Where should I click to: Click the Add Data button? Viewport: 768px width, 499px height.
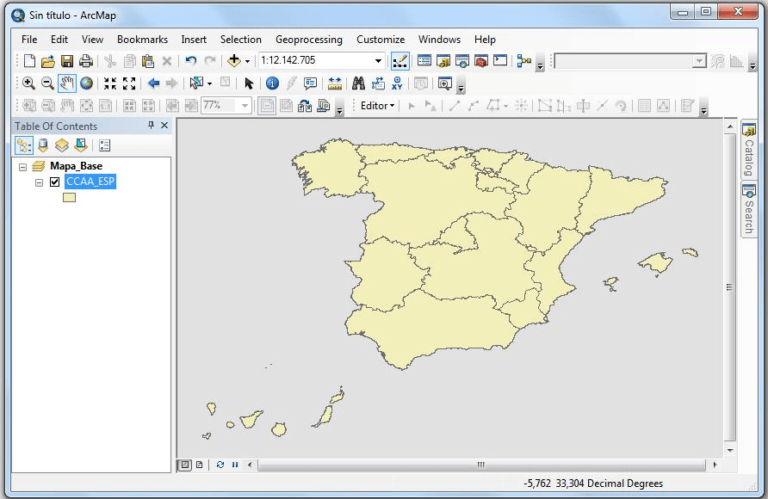(234, 61)
